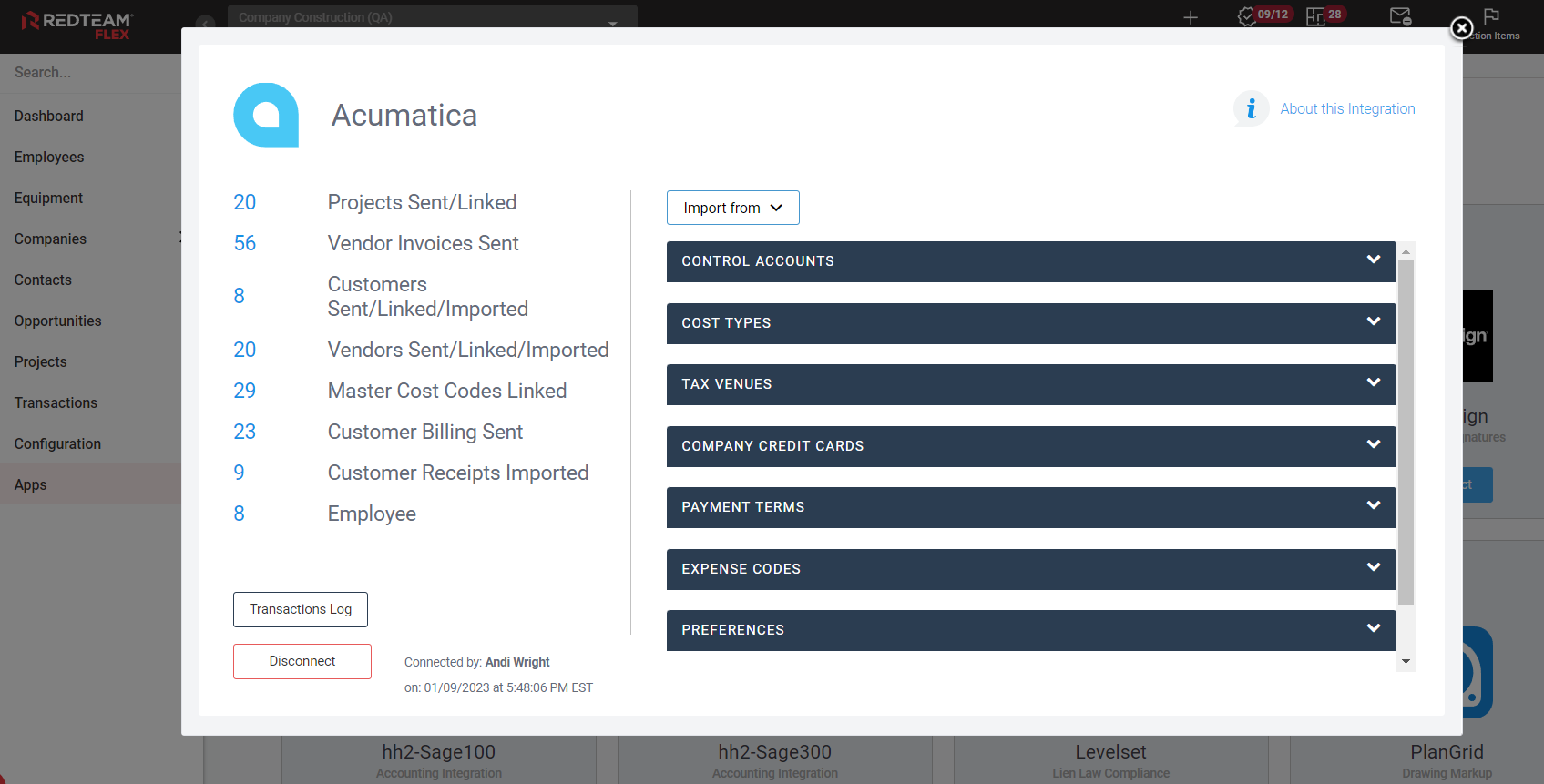Click the sidebar Search field
Screen dimensions: 1544x784
point(90,72)
